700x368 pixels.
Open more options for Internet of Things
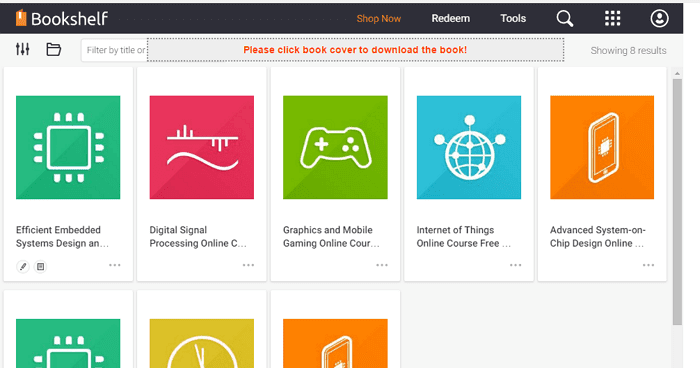[x=516, y=265]
